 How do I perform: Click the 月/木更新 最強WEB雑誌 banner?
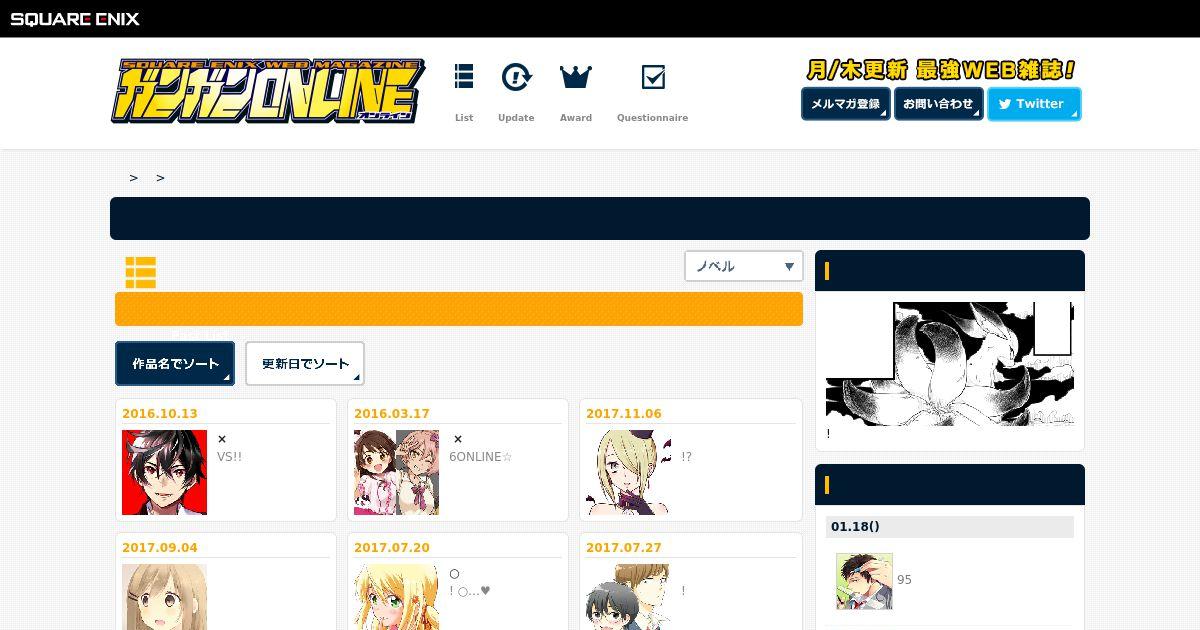[x=940, y=70]
